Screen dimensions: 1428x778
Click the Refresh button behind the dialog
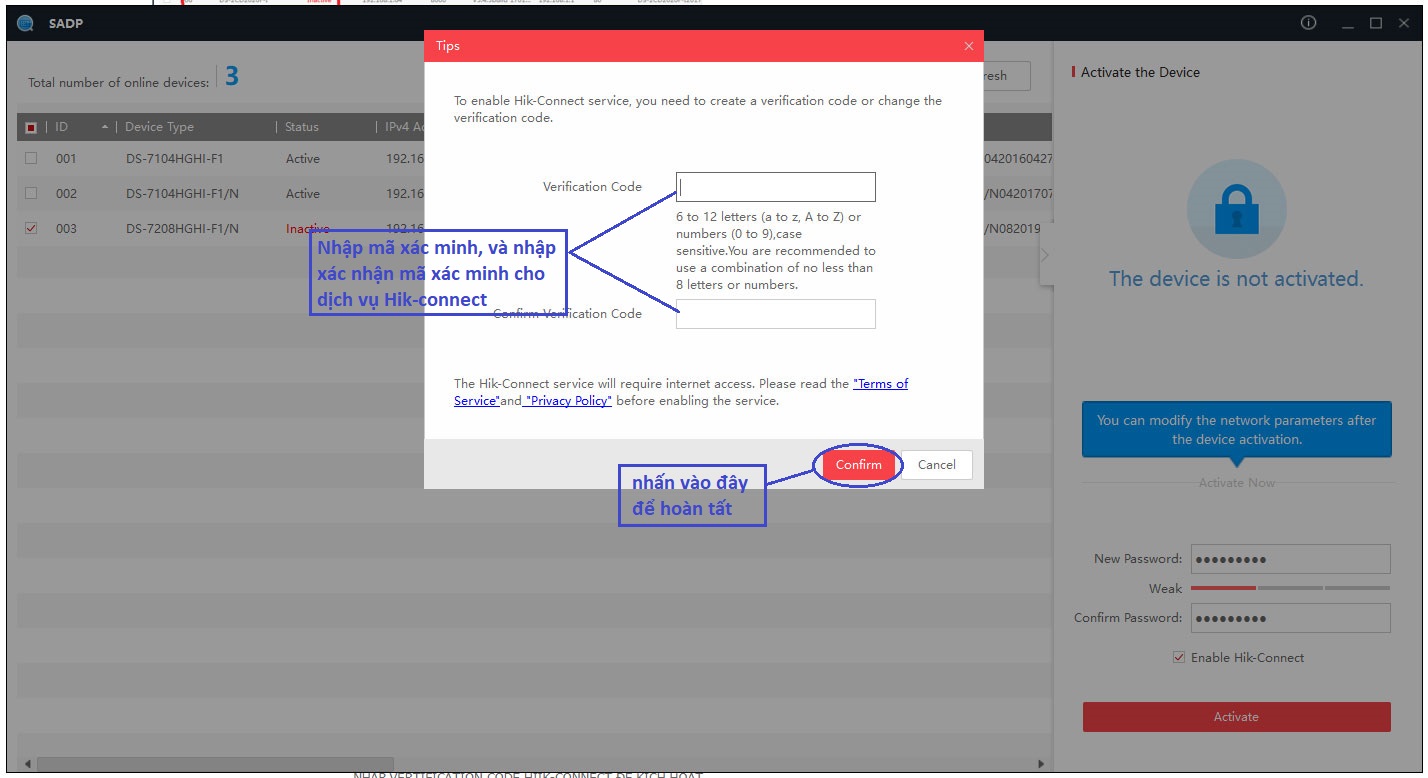pyautogui.click(x=1007, y=76)
